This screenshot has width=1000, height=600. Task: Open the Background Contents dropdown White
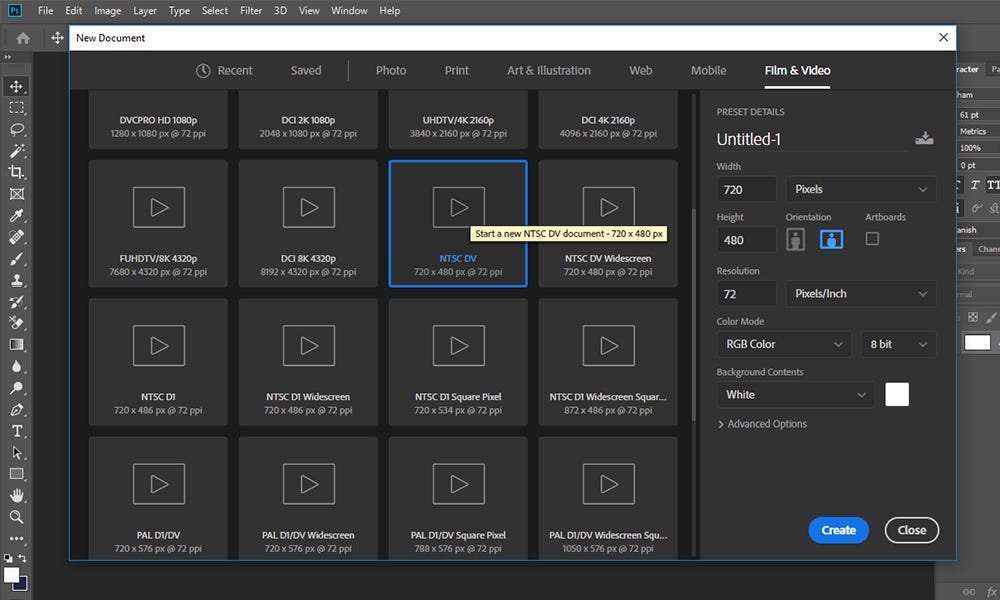(795, 395)
